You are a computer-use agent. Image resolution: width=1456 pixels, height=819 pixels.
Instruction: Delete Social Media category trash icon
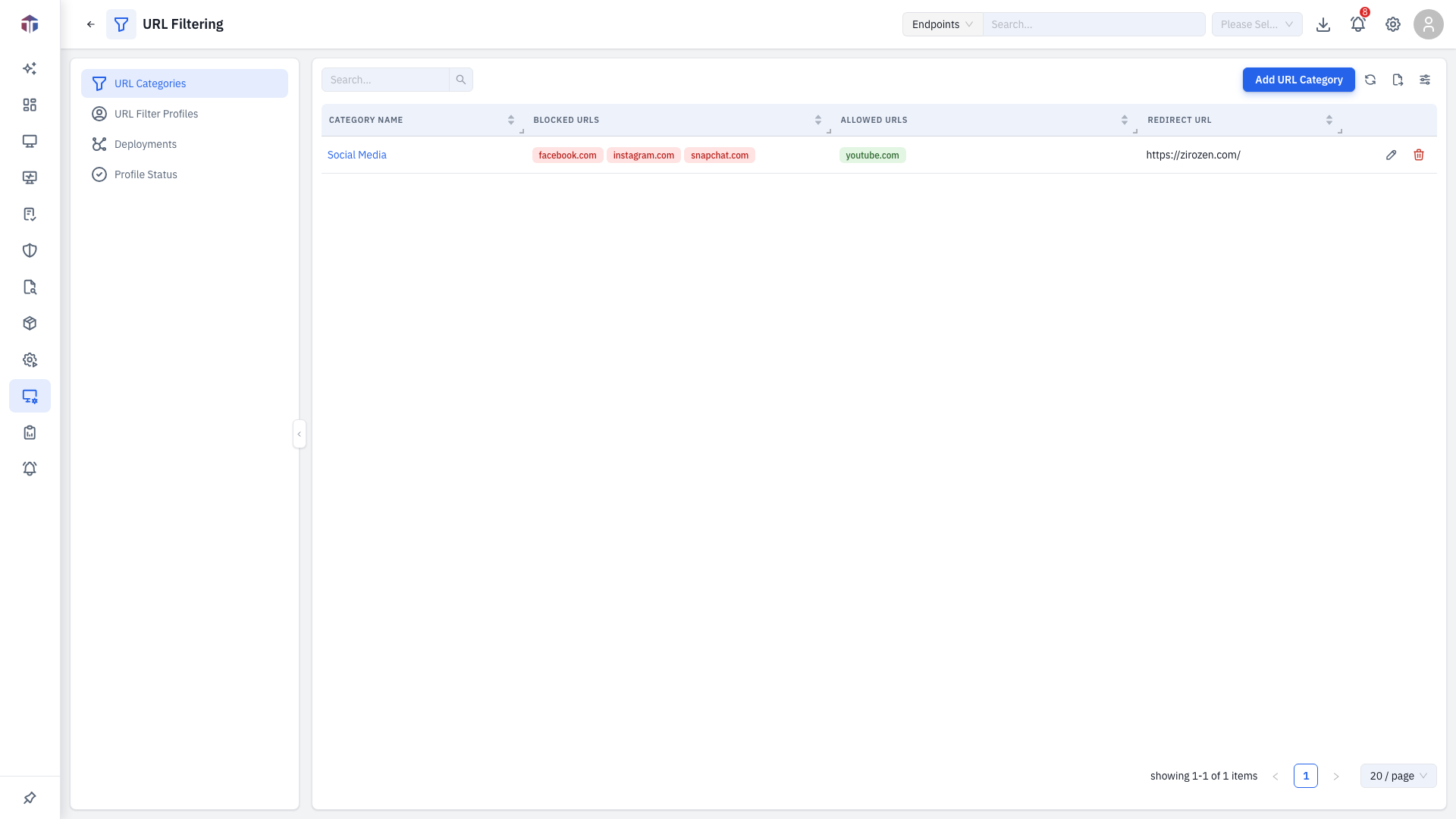point(1419,155)
